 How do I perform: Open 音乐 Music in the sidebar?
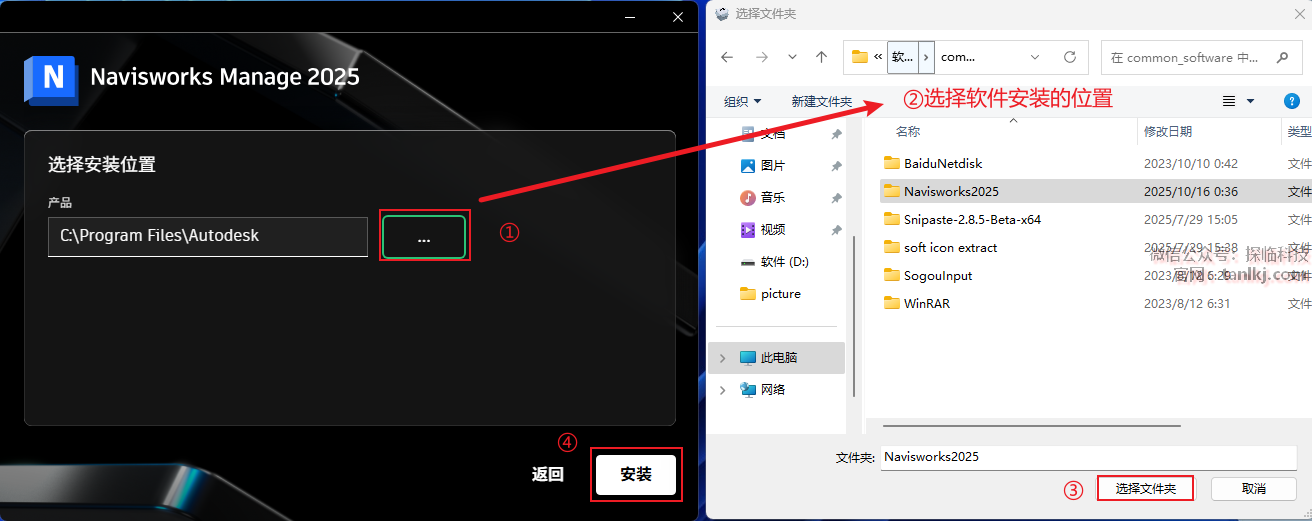pos(773,197)
